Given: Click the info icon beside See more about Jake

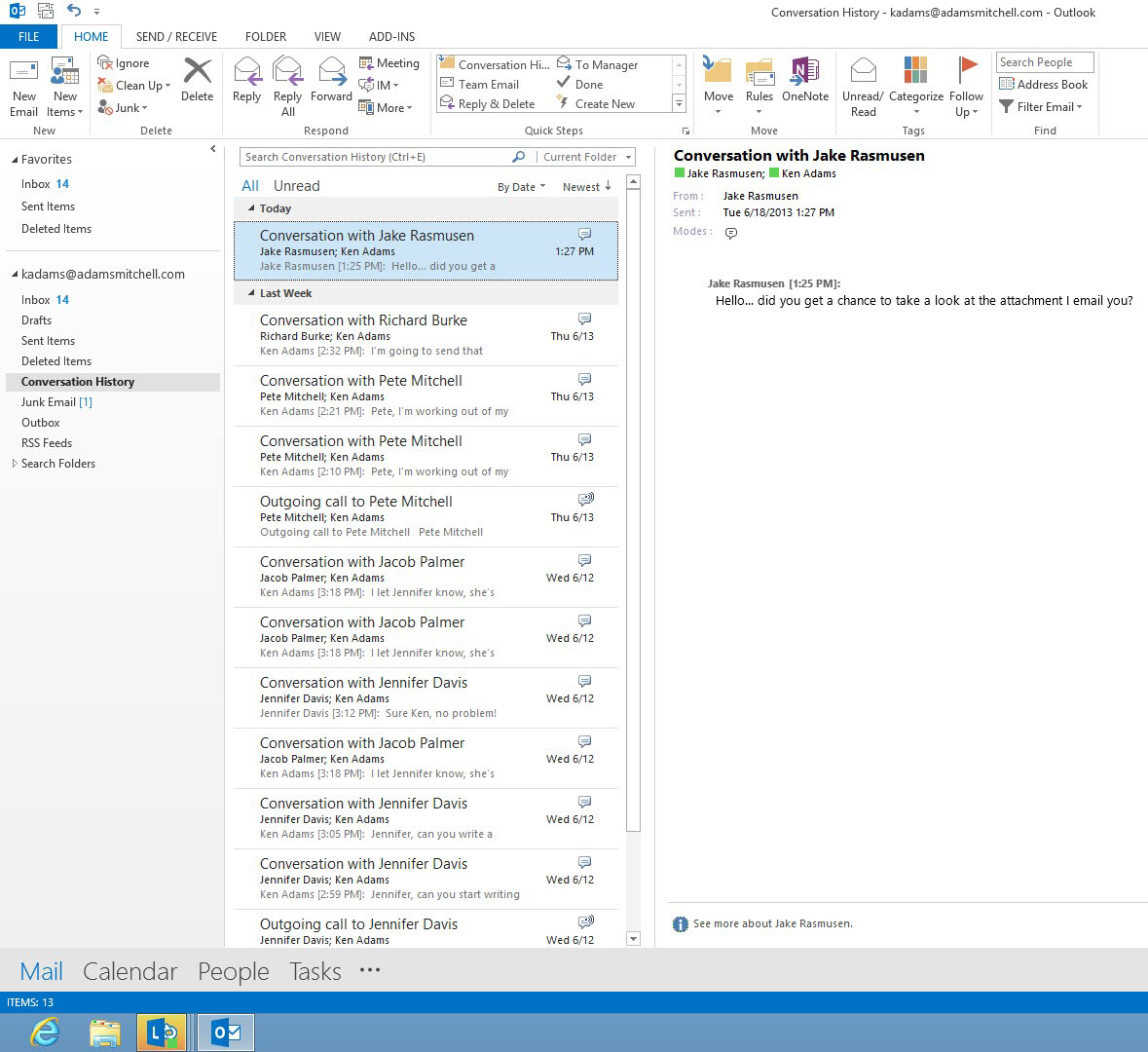Looking at the screenshot, I should click(681, 923).
